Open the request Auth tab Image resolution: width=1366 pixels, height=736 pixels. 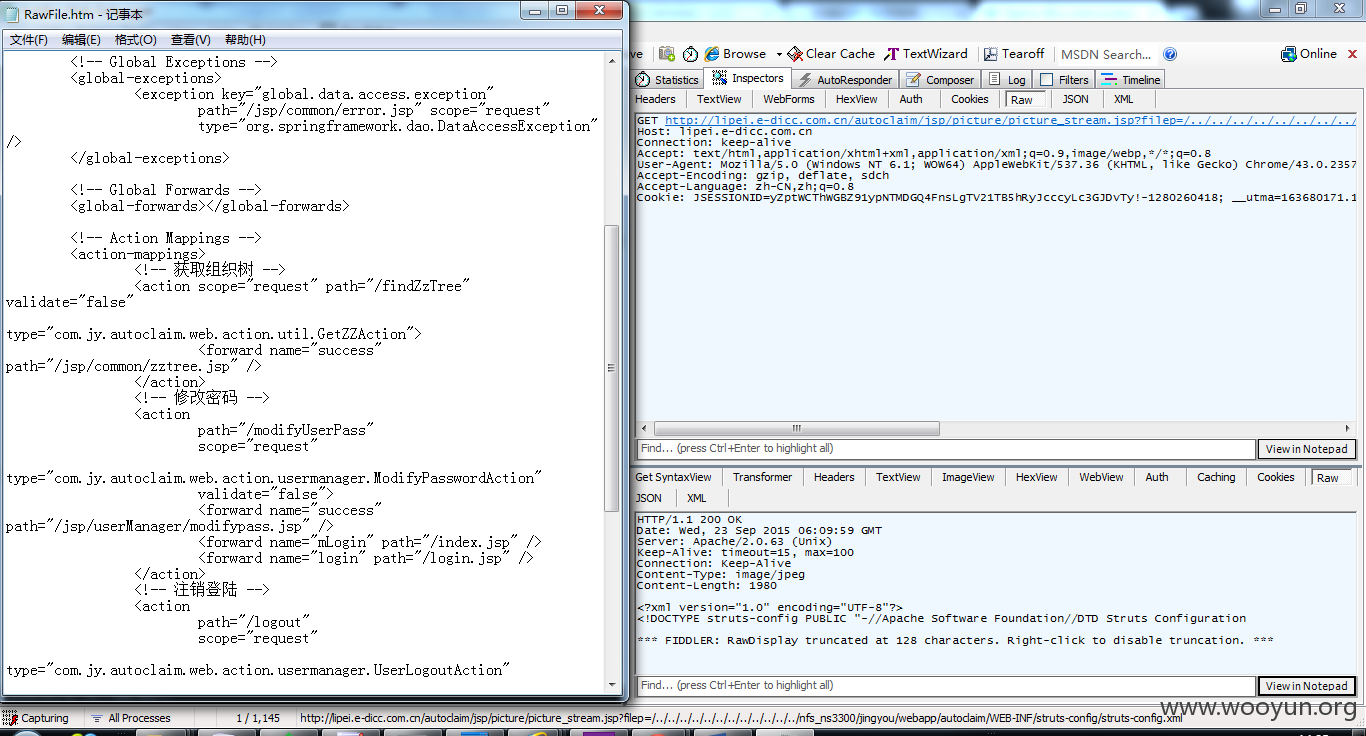[911, 99]
